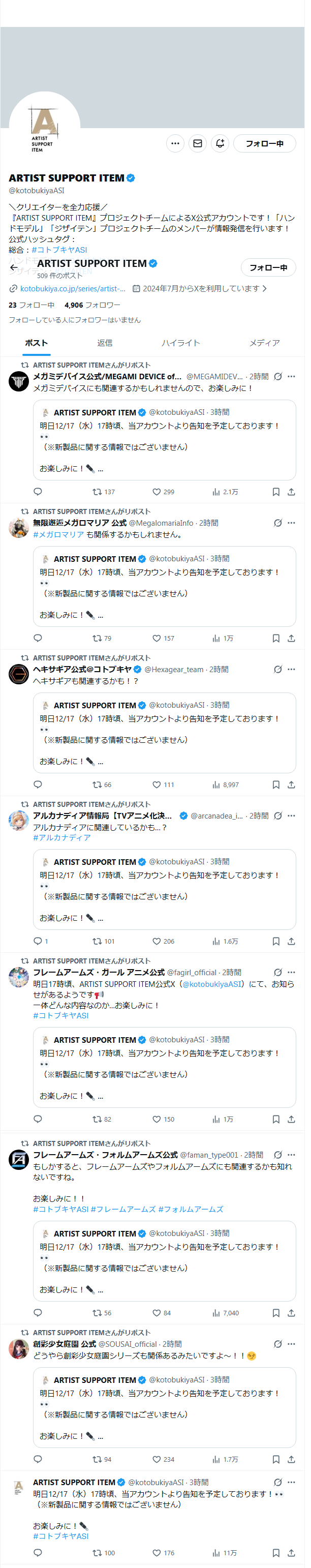Bookmark the フレームアームズ・ガール アニメ公式 post

(276, 1120)
